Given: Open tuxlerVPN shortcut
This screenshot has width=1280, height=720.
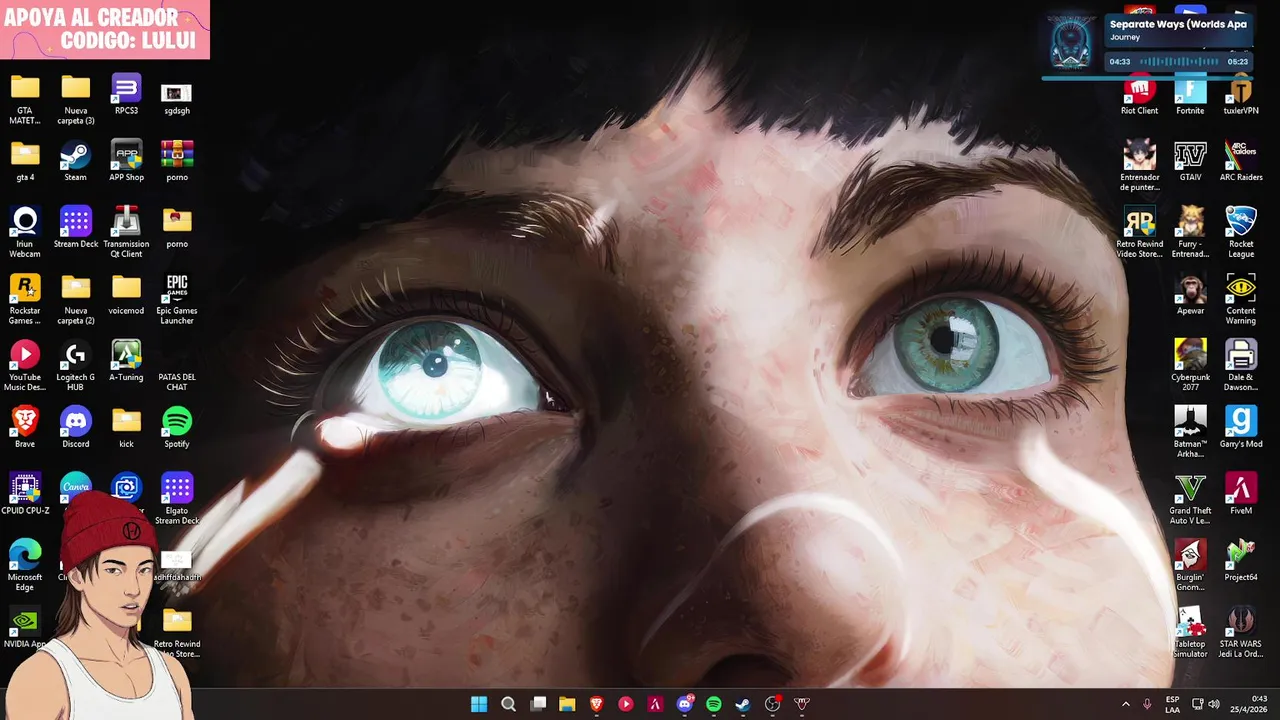Looking at the screenshot, I should (x=1241, y=95).
